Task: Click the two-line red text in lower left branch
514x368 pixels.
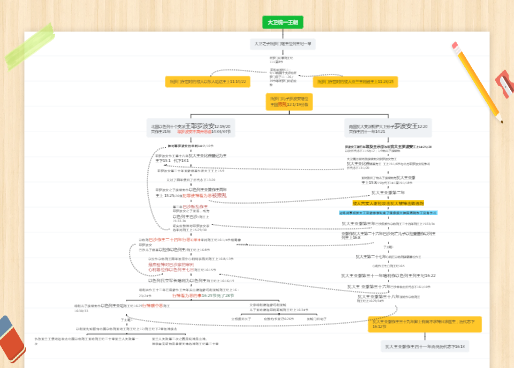Action: pyautogui.click(x=171, y=267)
